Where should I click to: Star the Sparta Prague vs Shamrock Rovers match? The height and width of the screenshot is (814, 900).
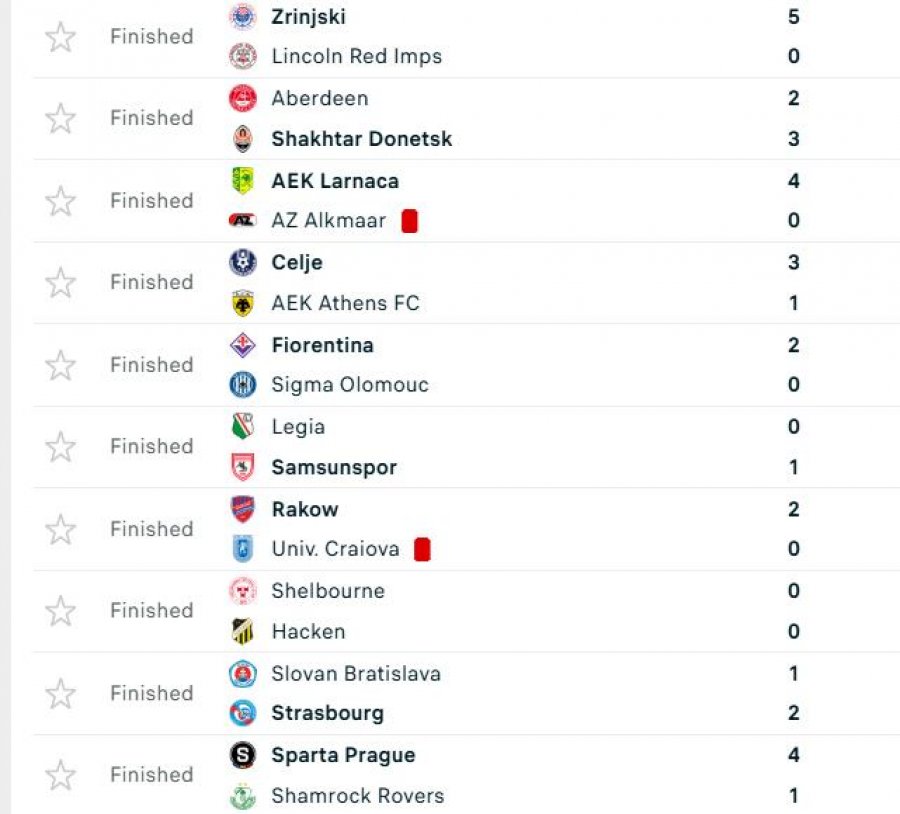(x=61, y=775)
